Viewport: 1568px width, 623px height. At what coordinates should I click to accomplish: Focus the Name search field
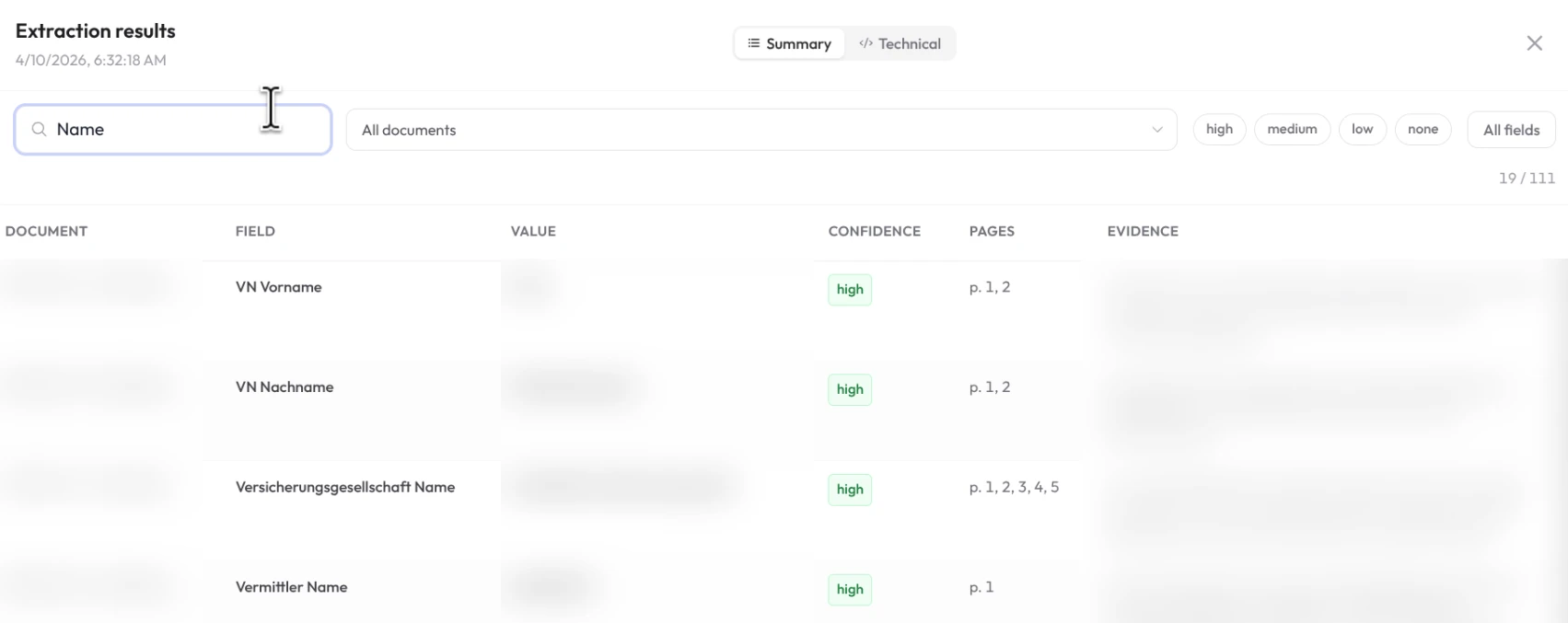[x=173, y=130]
